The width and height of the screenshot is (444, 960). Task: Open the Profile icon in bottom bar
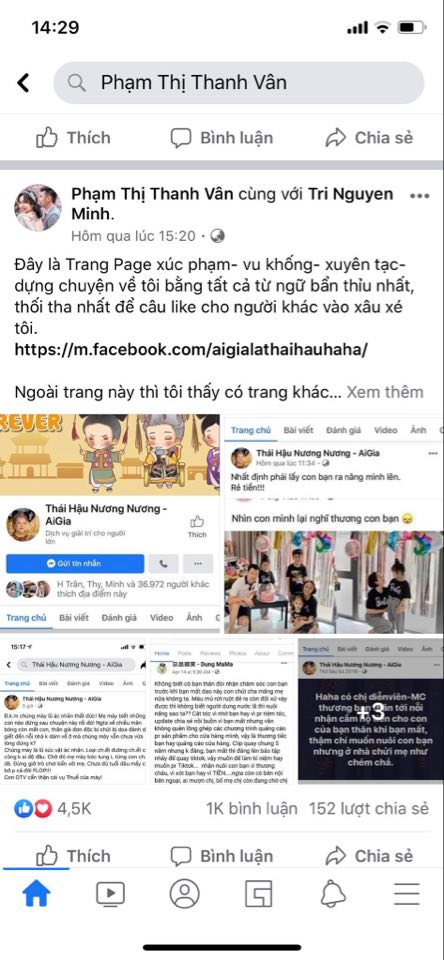tap(184, 894)
